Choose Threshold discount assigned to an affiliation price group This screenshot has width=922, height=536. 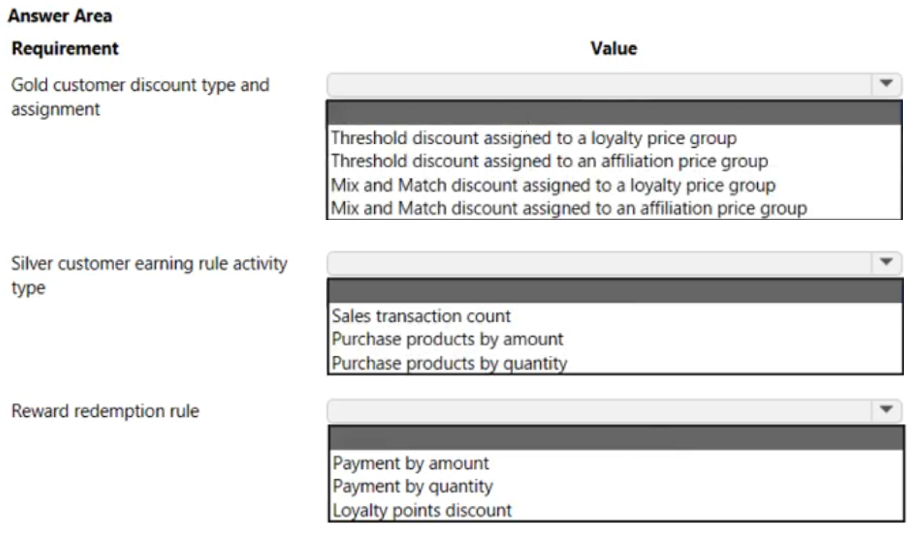549,161
